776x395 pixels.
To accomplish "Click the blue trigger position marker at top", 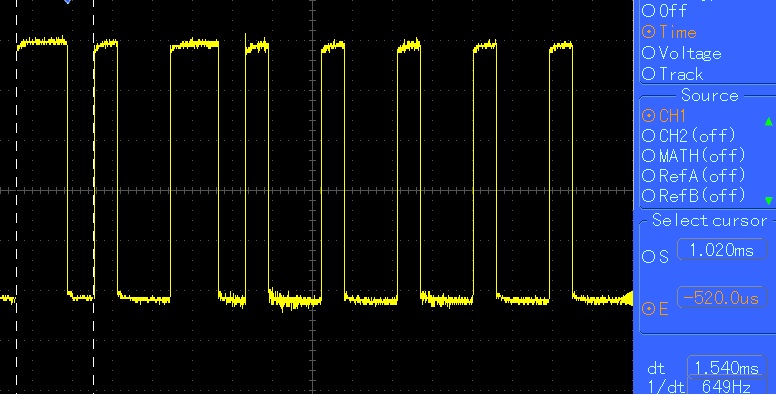I will (x=68, y=1).
